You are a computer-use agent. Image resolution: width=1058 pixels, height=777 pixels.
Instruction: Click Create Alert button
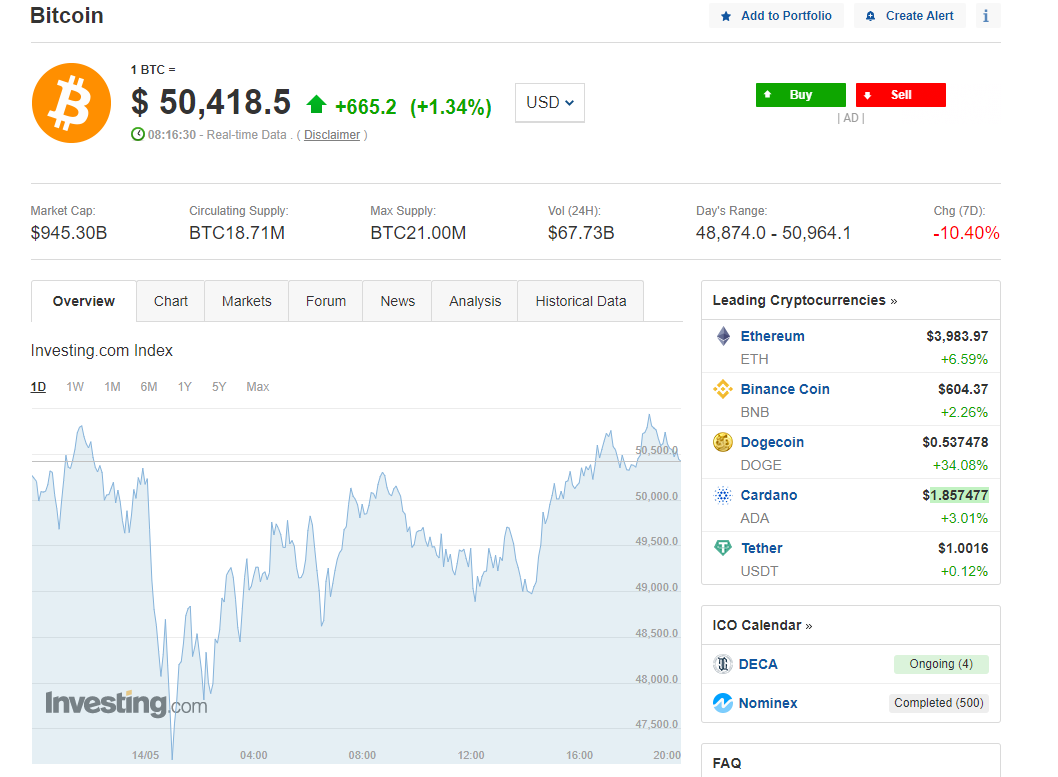tap(910, 16)
